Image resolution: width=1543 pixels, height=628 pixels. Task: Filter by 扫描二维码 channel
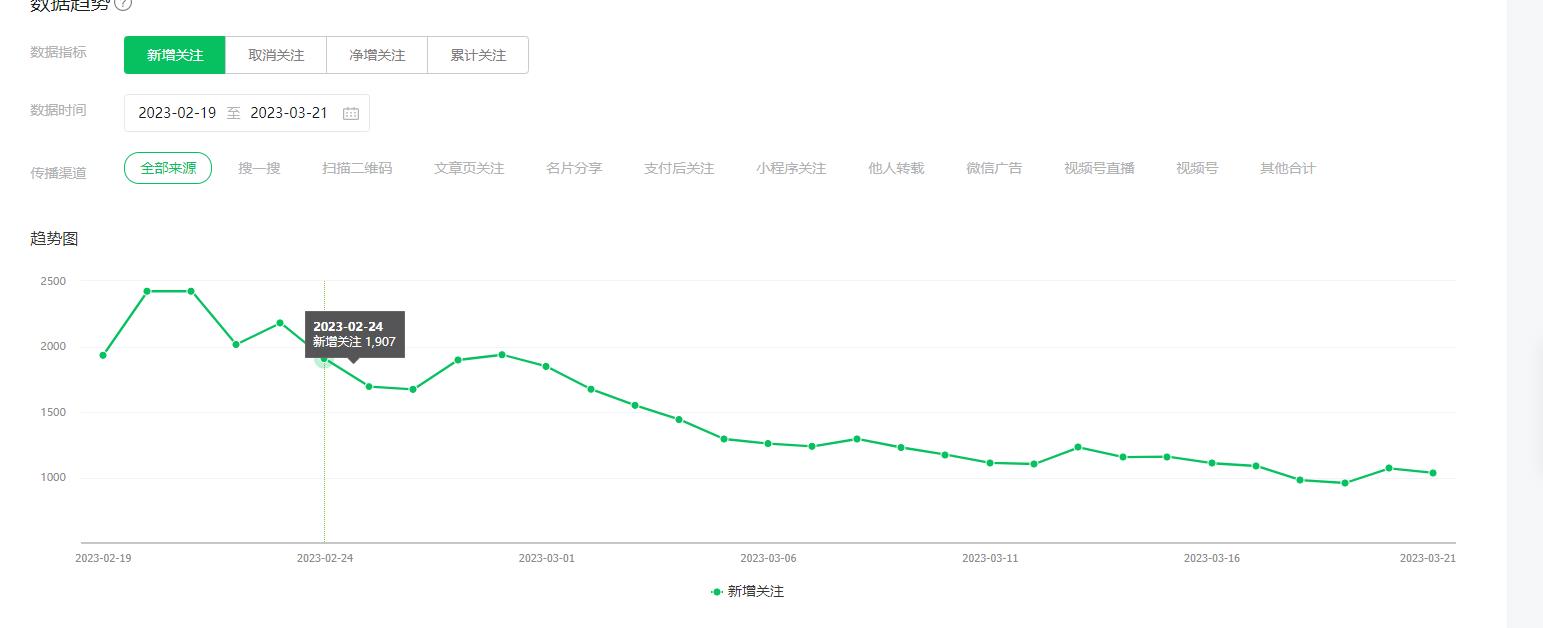click(357, 168)
